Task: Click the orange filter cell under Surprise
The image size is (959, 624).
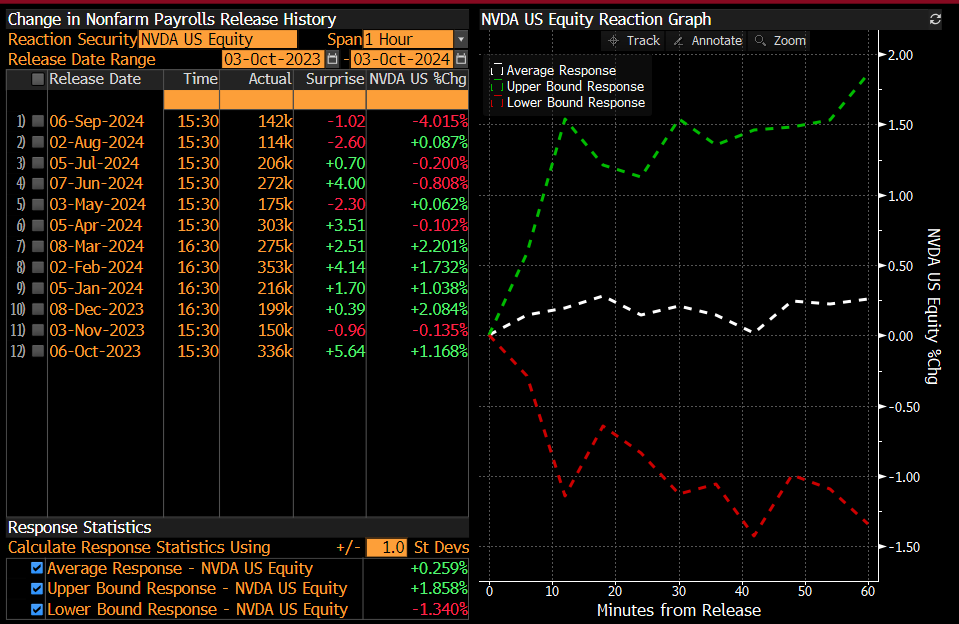Action: pyautogui.click(x=330, y=100)
